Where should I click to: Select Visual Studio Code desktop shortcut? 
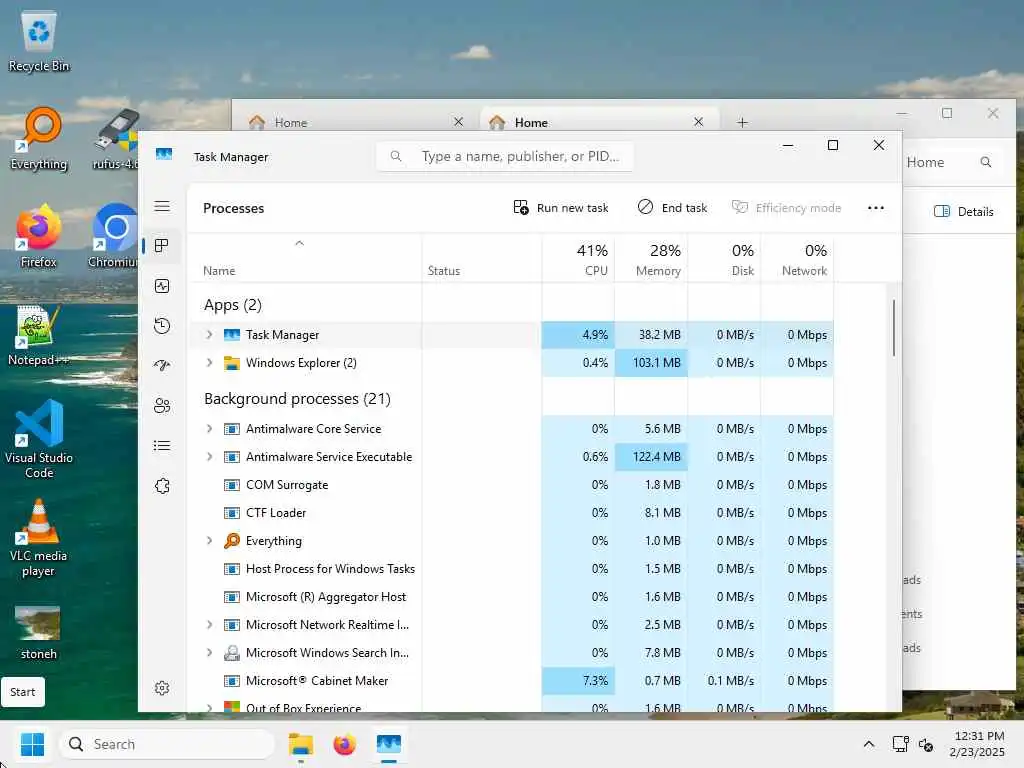point(39,440)
